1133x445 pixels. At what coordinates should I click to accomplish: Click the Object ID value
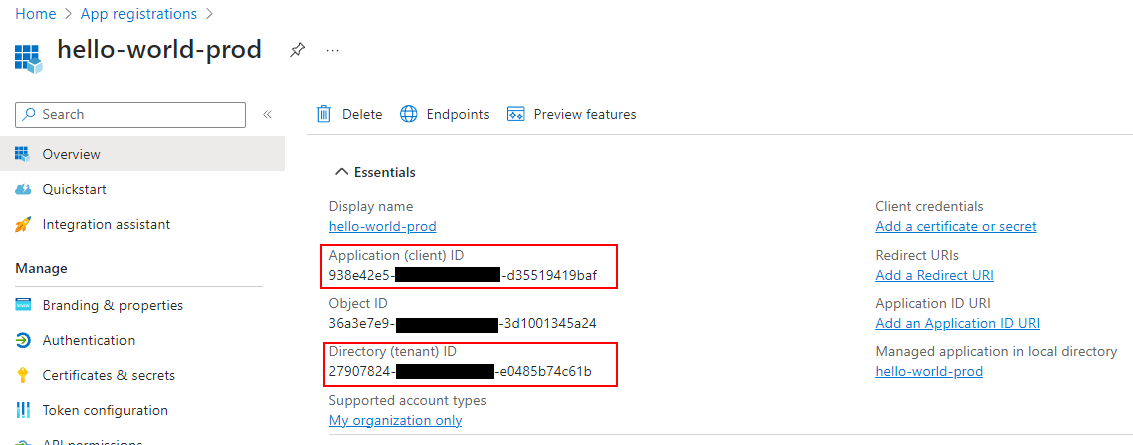pyautogui.click(x=462, y=324)
